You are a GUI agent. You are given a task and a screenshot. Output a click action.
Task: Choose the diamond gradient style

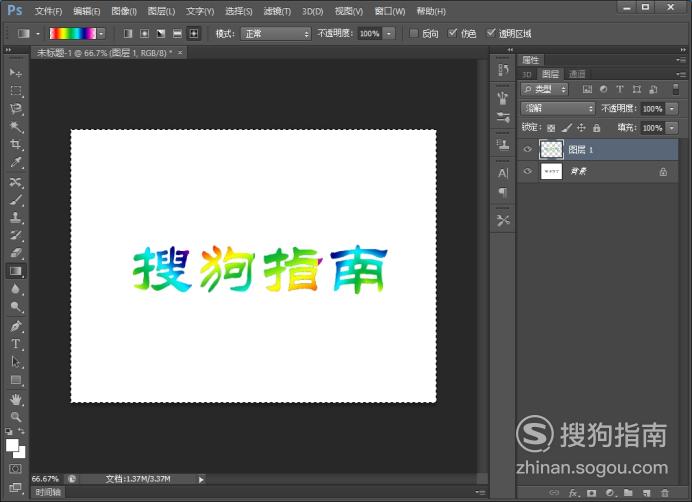tap(193, 34)
